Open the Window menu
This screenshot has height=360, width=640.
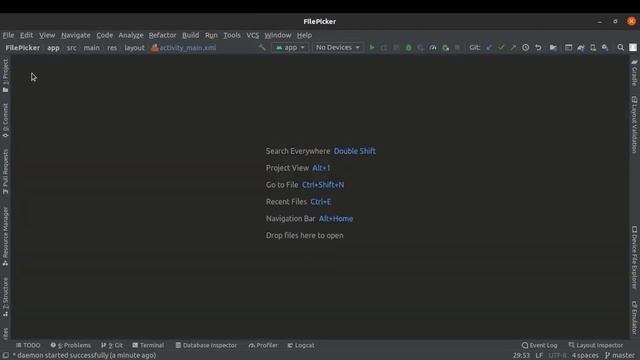278,35
